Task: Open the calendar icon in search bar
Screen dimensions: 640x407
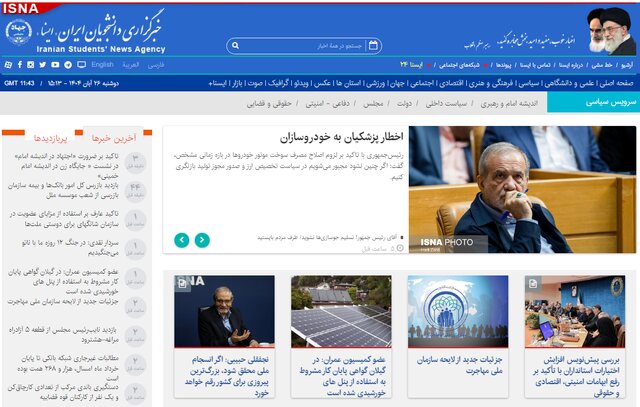Action: (x=373, y=45)
